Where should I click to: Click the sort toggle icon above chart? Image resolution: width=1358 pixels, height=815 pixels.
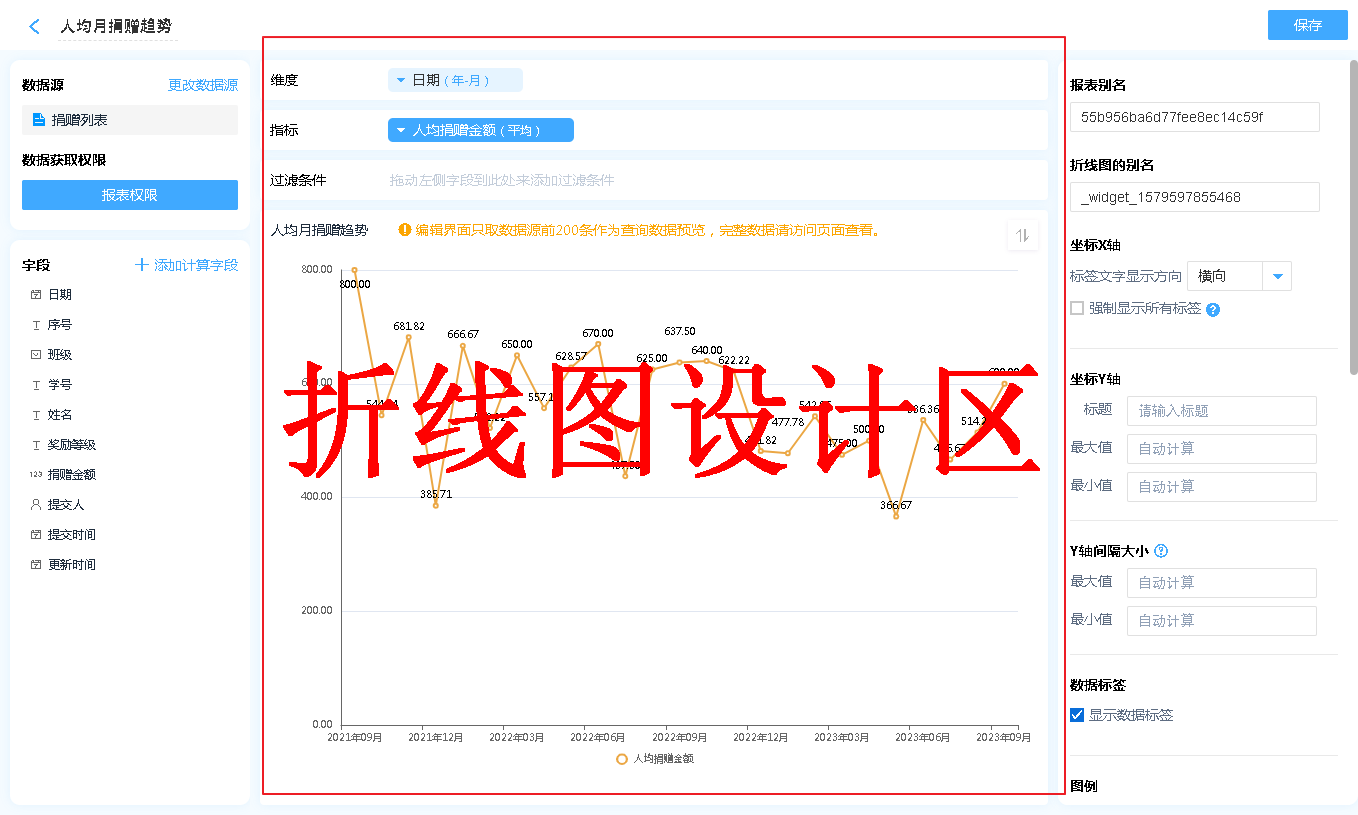[x=1022, y=235]
